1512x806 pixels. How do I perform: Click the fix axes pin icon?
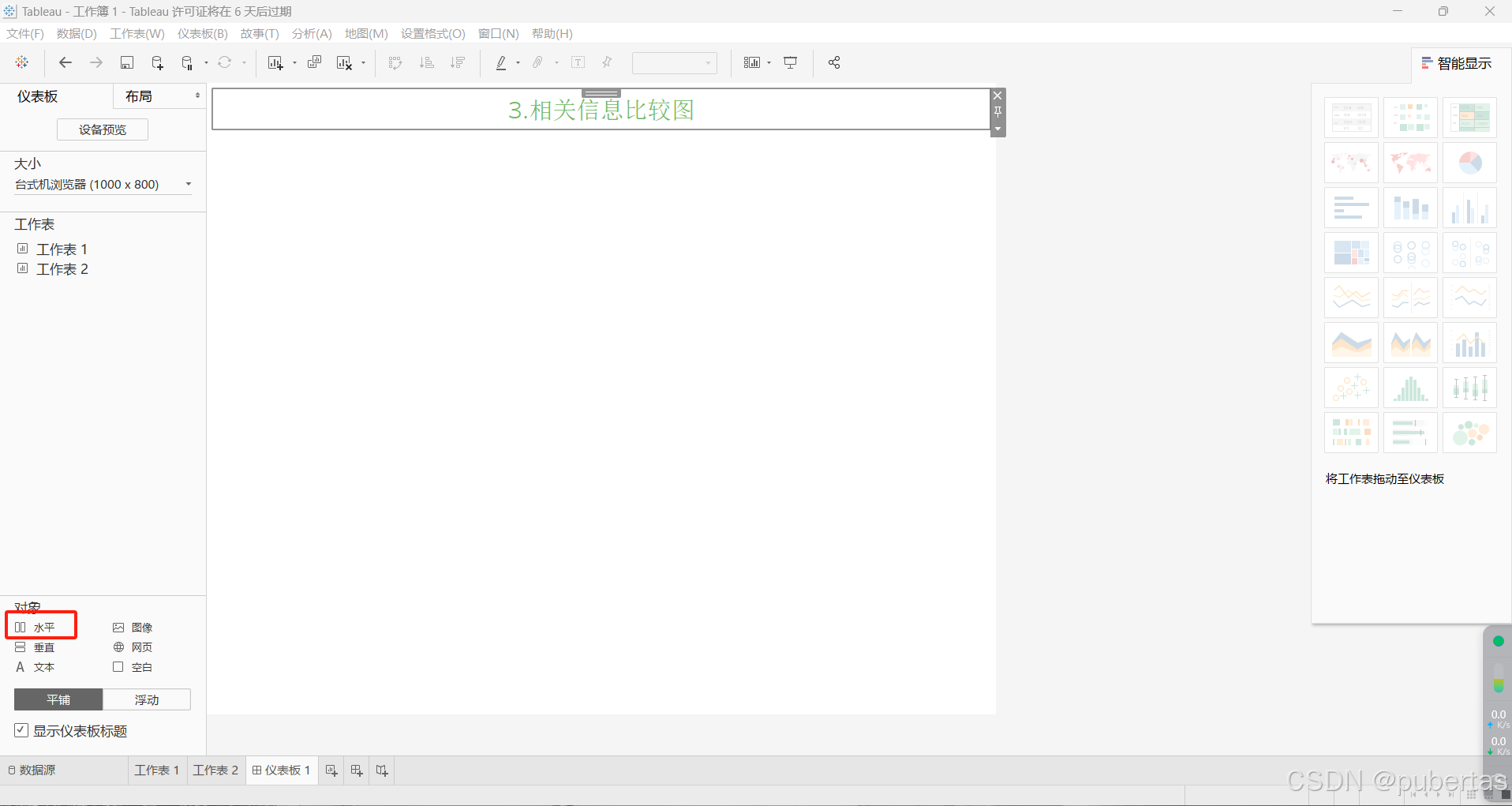[x=607, y=62]
